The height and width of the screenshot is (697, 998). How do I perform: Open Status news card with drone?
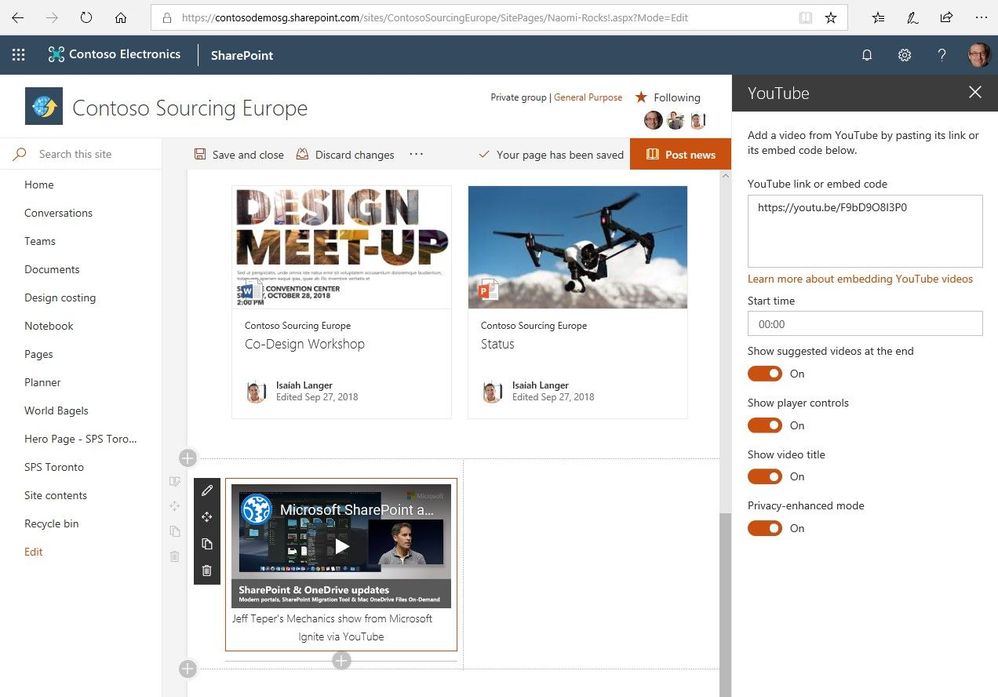[578, 302]
